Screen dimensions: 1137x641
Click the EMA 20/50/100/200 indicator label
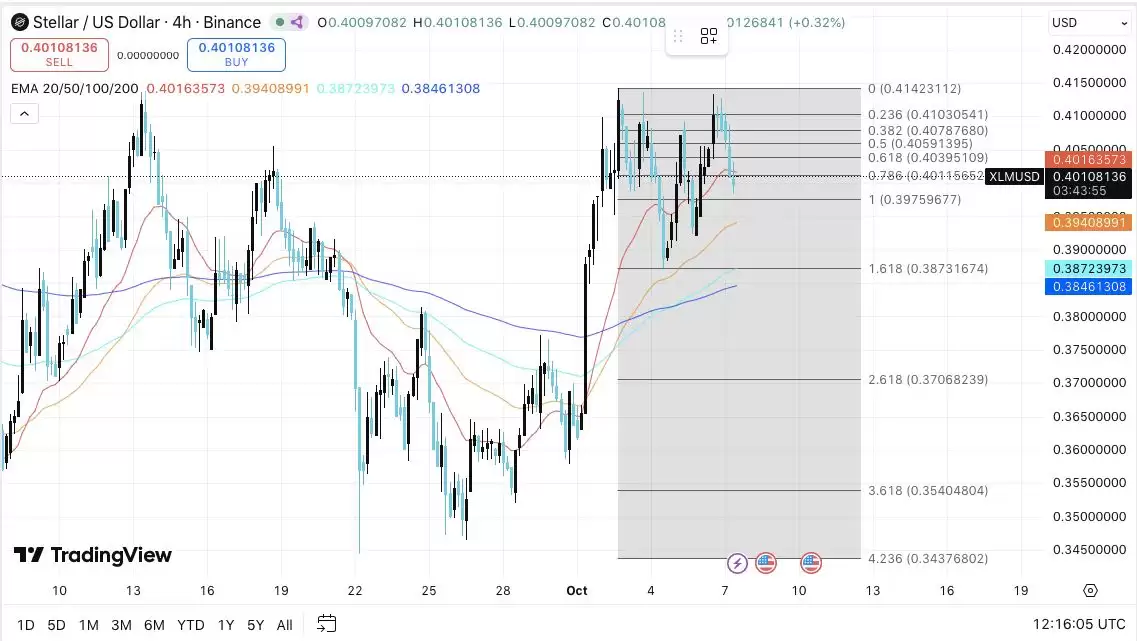pyautogui.click(x=75, y=88)
